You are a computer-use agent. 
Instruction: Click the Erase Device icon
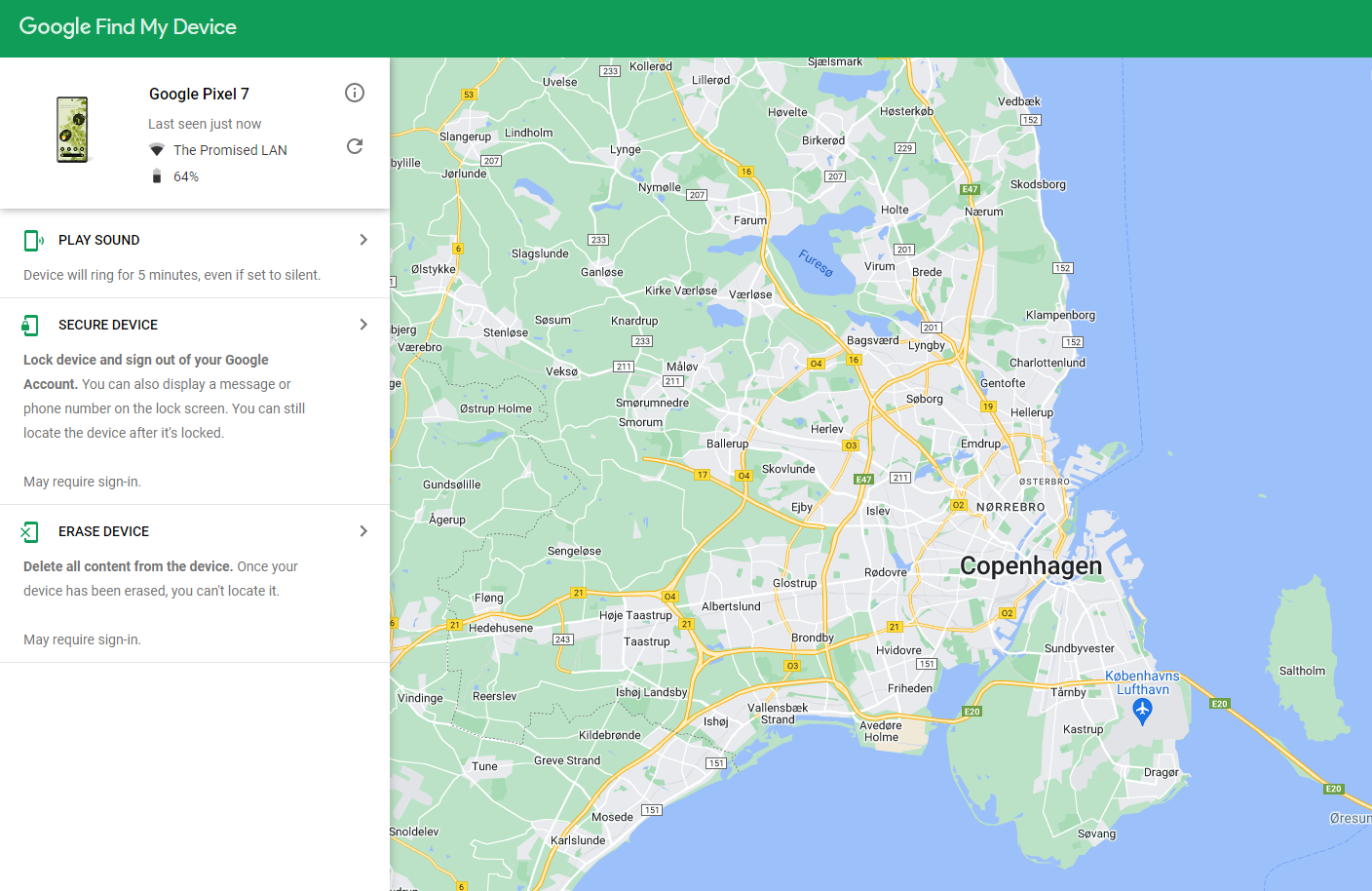[x=30, y=531]
